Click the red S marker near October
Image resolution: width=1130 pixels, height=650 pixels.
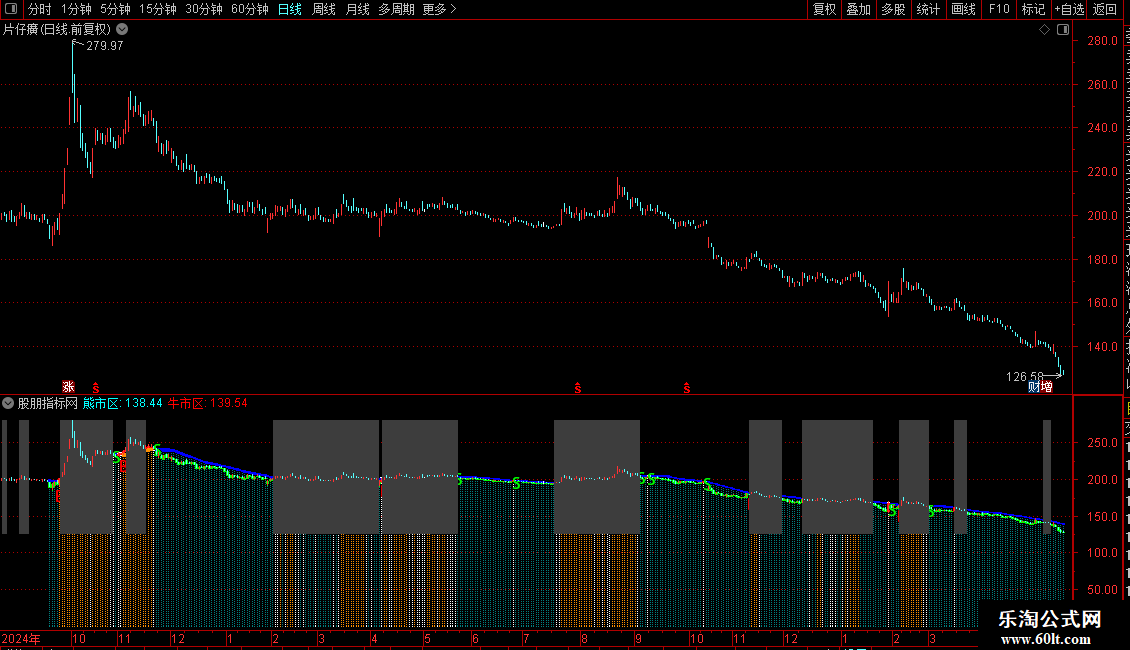pos(96,388)
